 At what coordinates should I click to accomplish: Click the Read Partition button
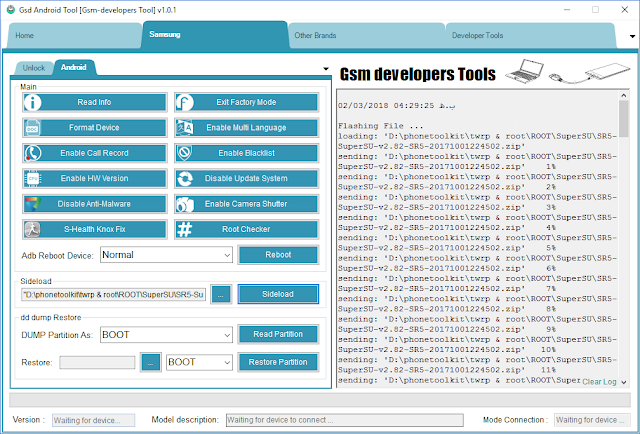click(278, 334)
